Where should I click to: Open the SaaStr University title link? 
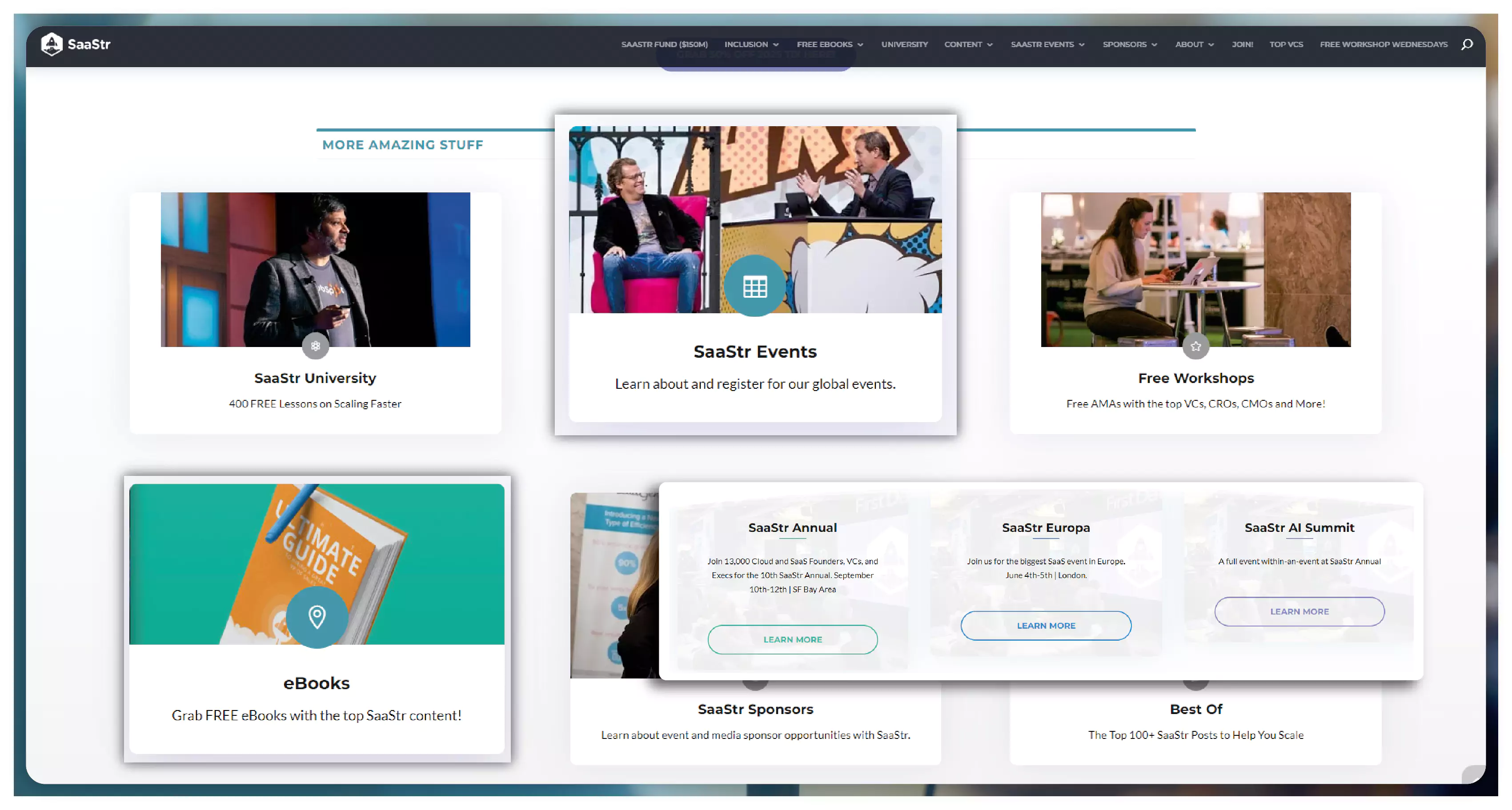click(x=315, y=378)
